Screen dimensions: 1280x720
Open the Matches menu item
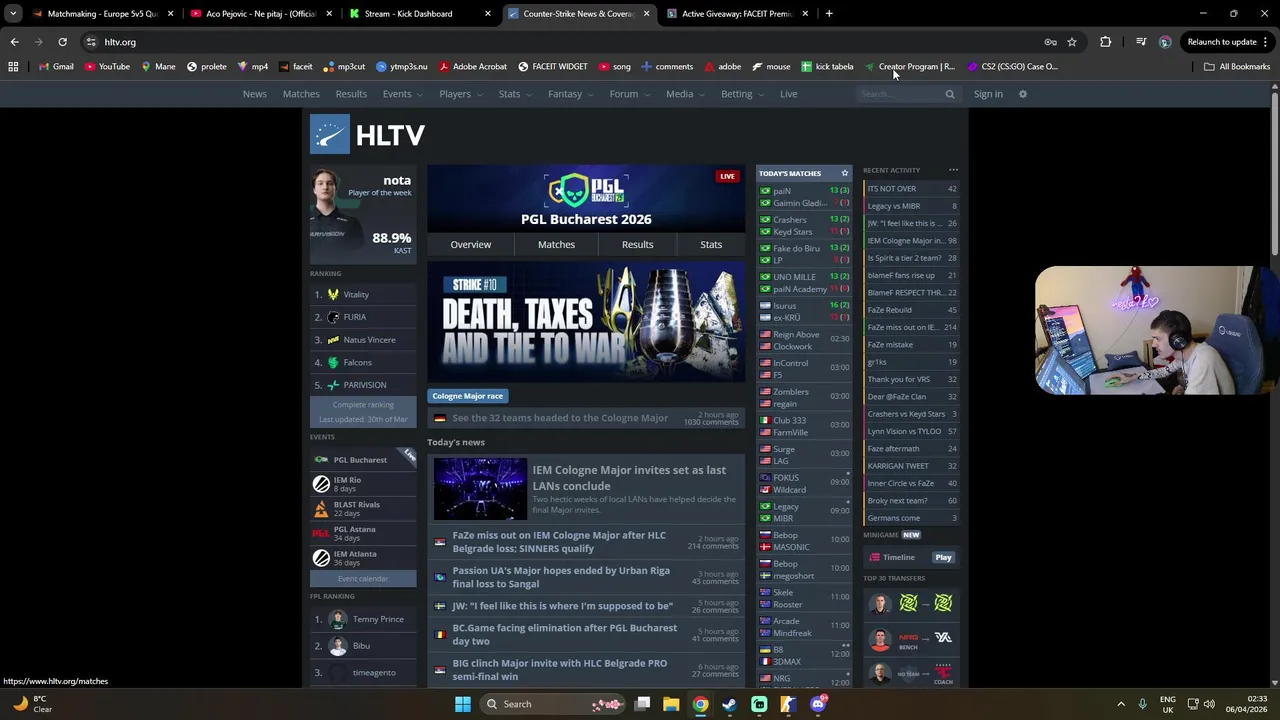point(301,94)
